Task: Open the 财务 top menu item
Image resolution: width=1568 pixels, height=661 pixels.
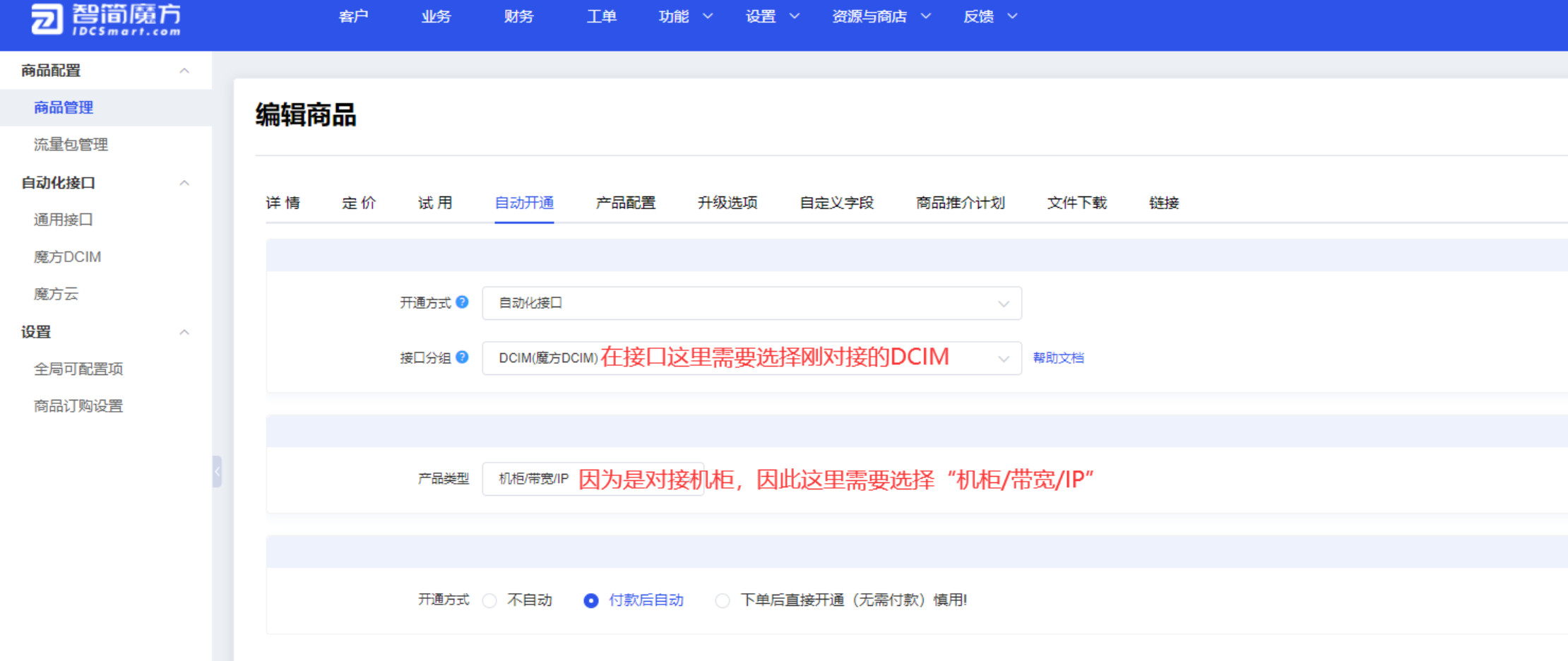Action: click(518, 16)
